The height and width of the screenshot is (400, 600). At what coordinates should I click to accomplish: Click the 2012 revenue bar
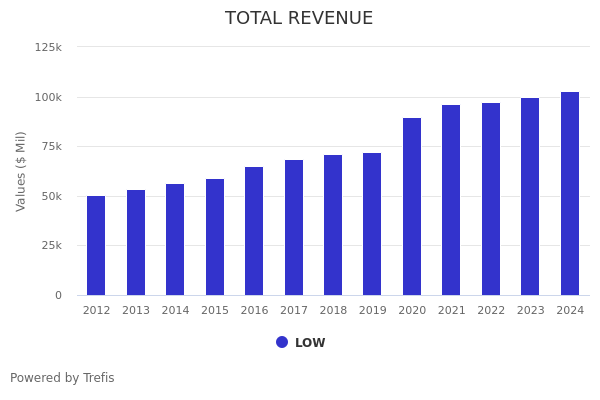[96, 245]
